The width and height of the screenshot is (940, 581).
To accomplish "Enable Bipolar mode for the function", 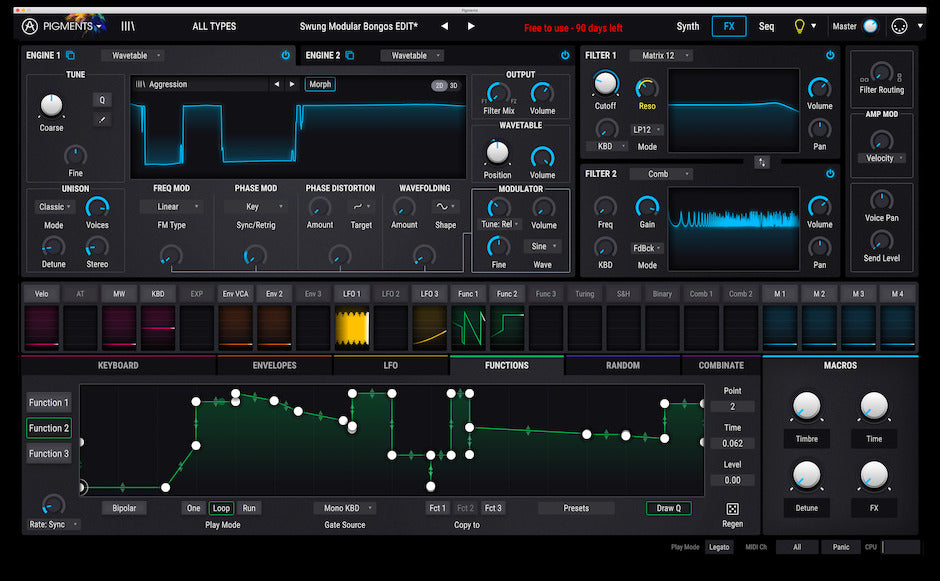I will [x=124, y=508].
